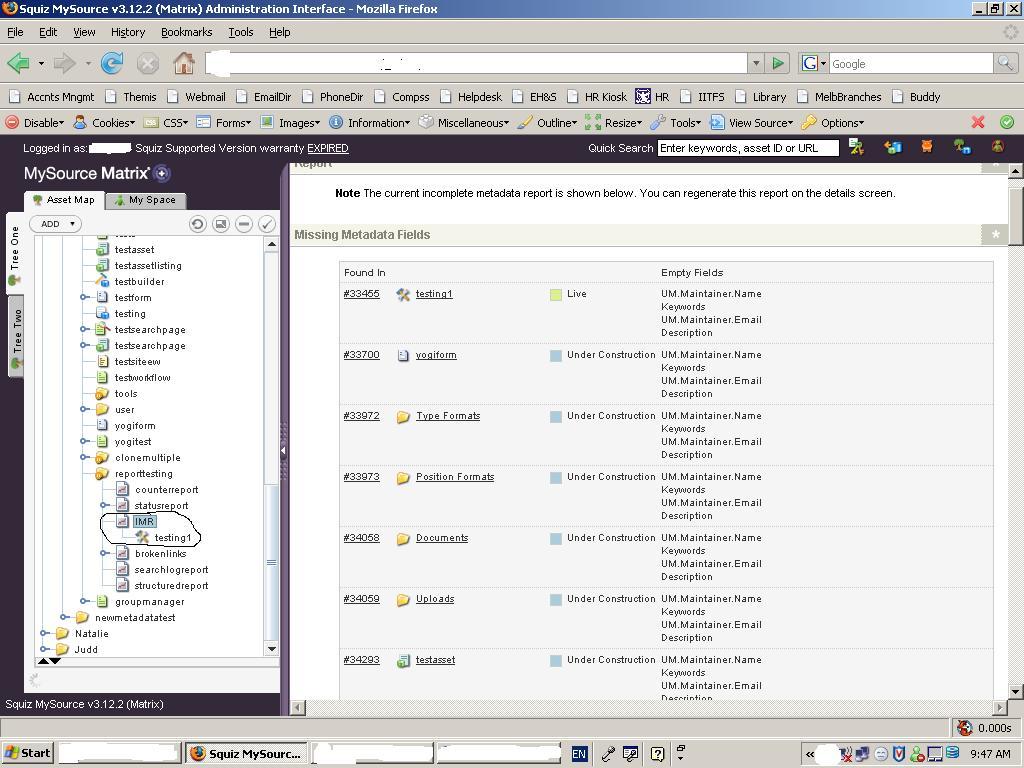The image size is (1024, 768).
Task: Click the orange hippo icon in the Matrix header
Action: point(927,147)
